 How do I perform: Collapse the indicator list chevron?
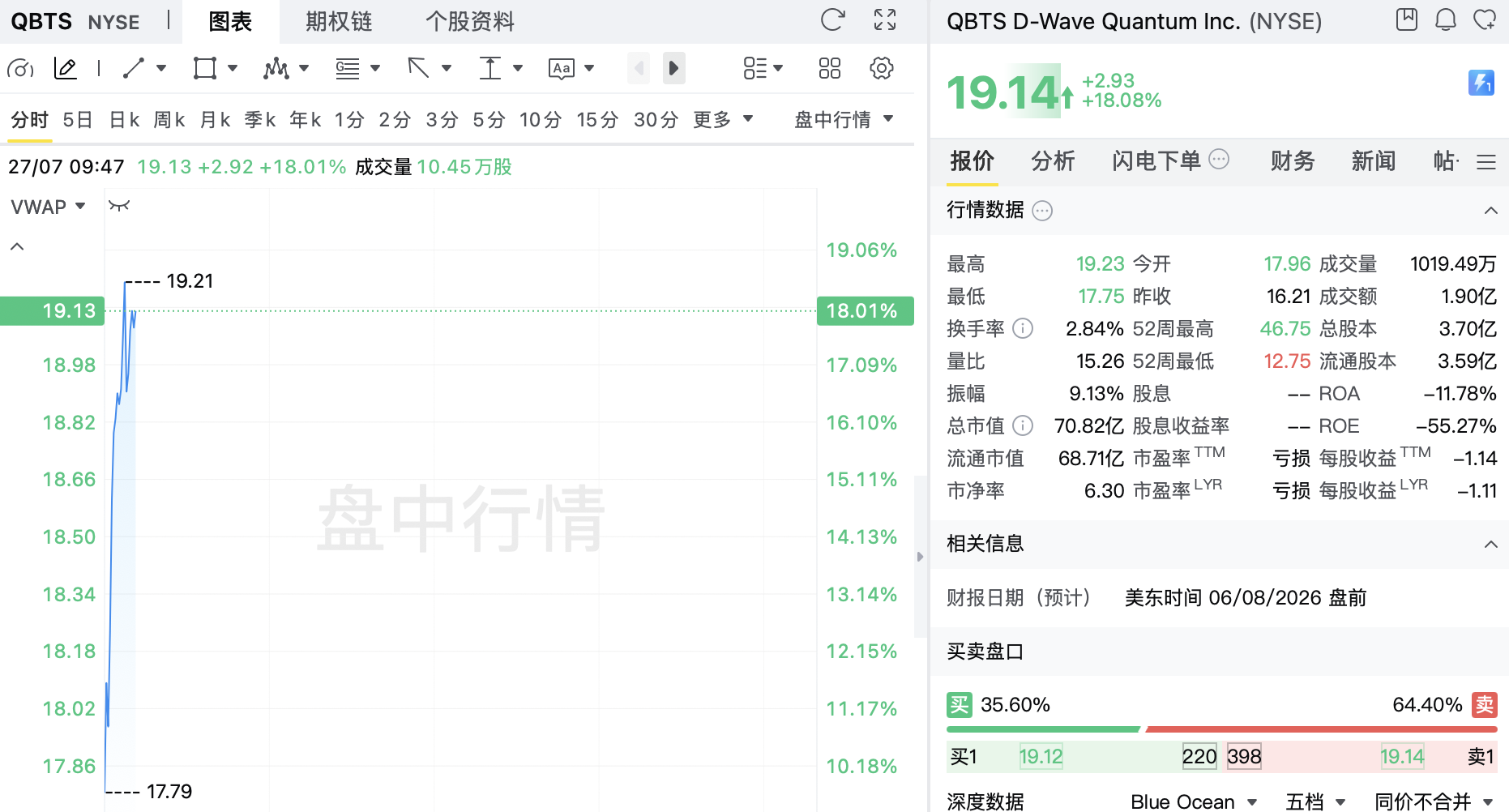(17, 246)
